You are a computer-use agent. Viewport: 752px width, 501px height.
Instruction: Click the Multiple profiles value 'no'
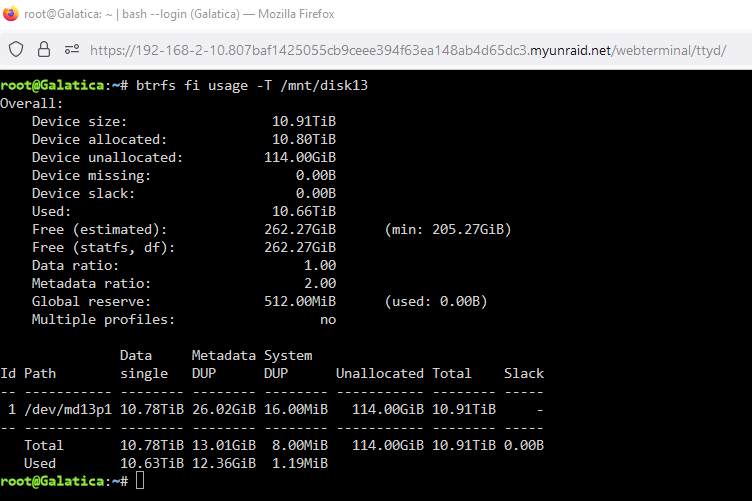point(328,319)
